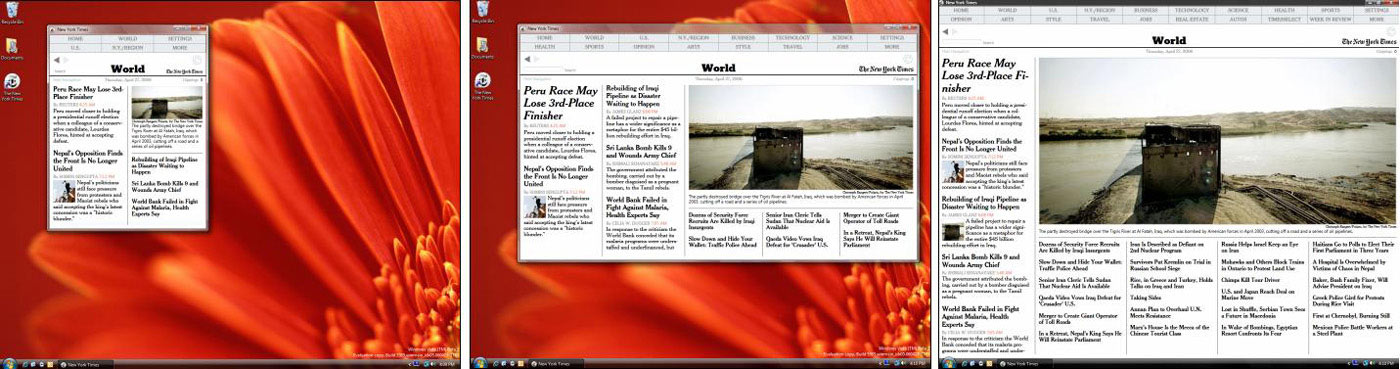Click The New York Times logo in maximized window

(x=1369, y=42)
